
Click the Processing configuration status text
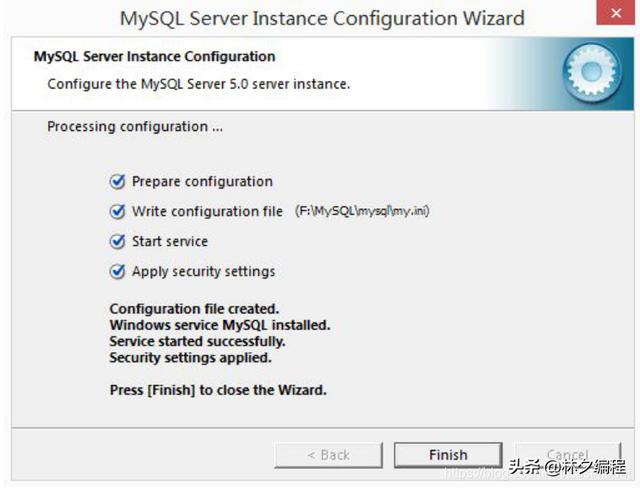click(x=135, y=127)
